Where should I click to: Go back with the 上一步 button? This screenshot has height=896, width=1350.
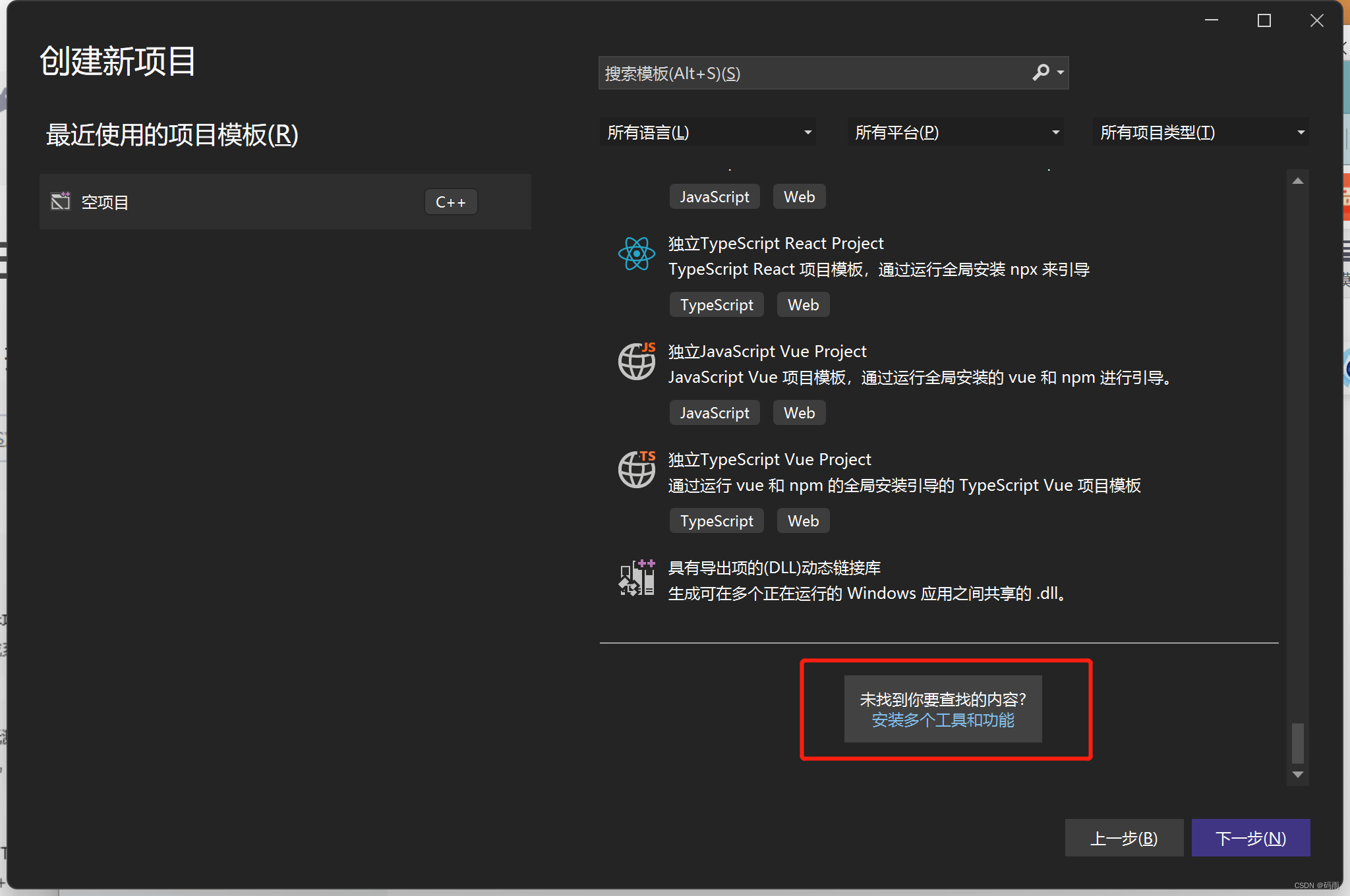click(1124, 838)
